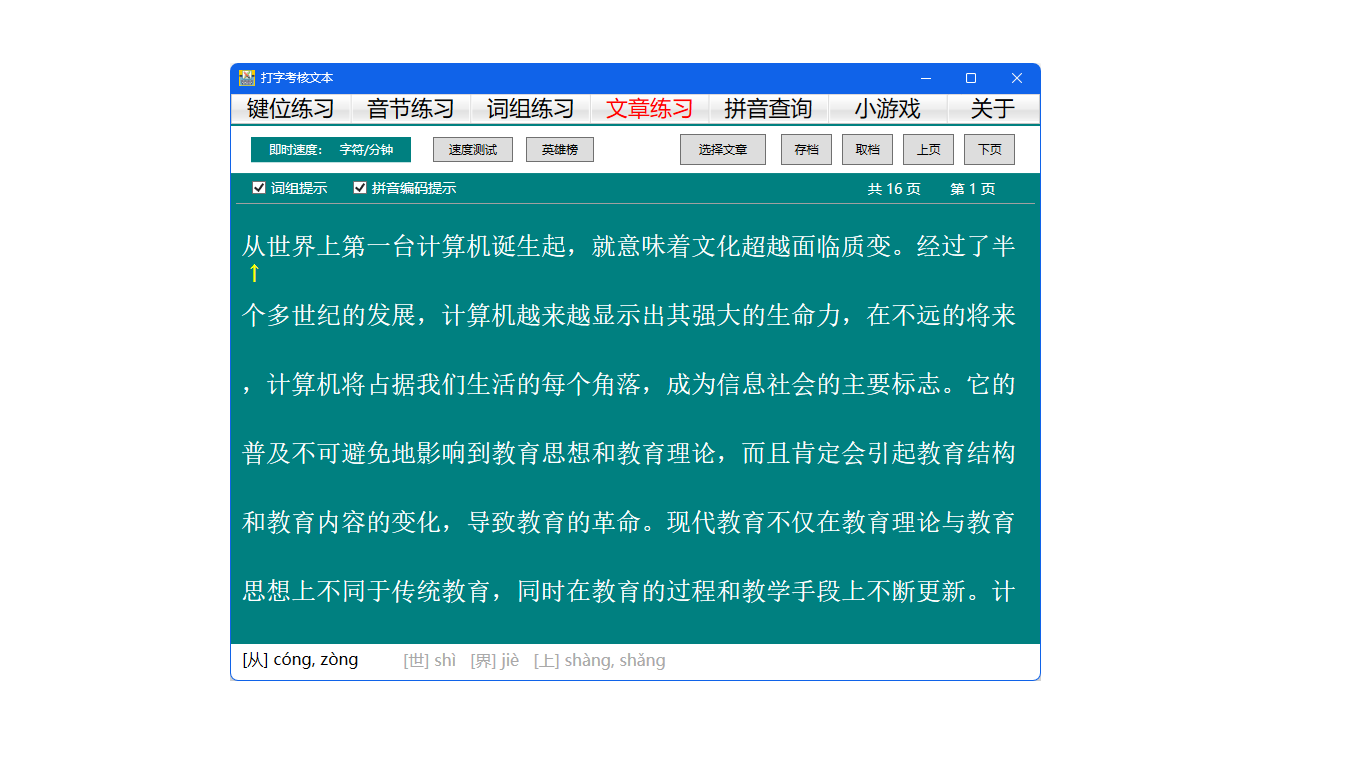Click the text line starting with 和教育内容的变化
This screenshot has width=1366, height=768.
coord(629,523)
